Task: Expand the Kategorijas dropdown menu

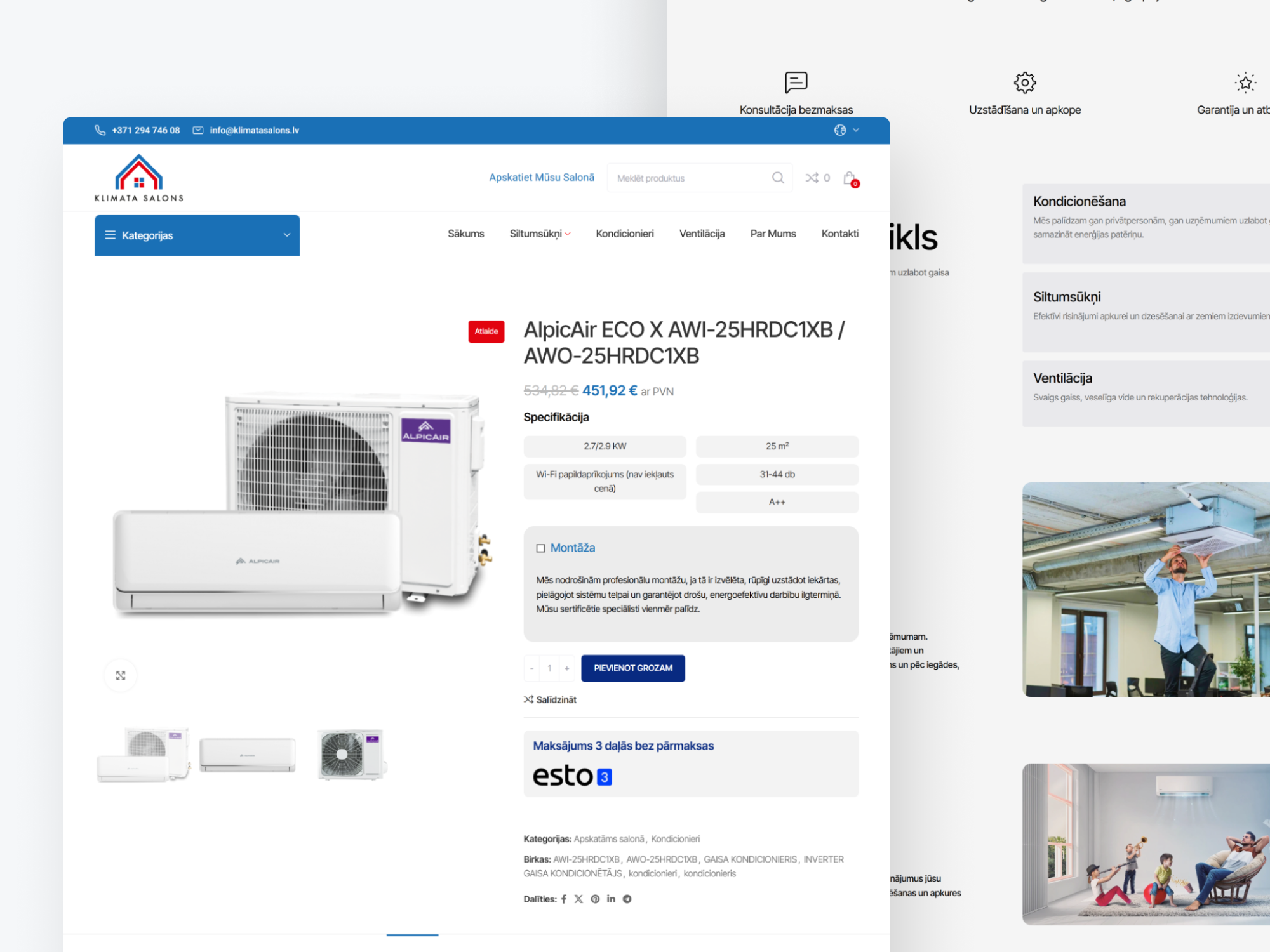Action: pyautogui.click(x=197, y=235)
